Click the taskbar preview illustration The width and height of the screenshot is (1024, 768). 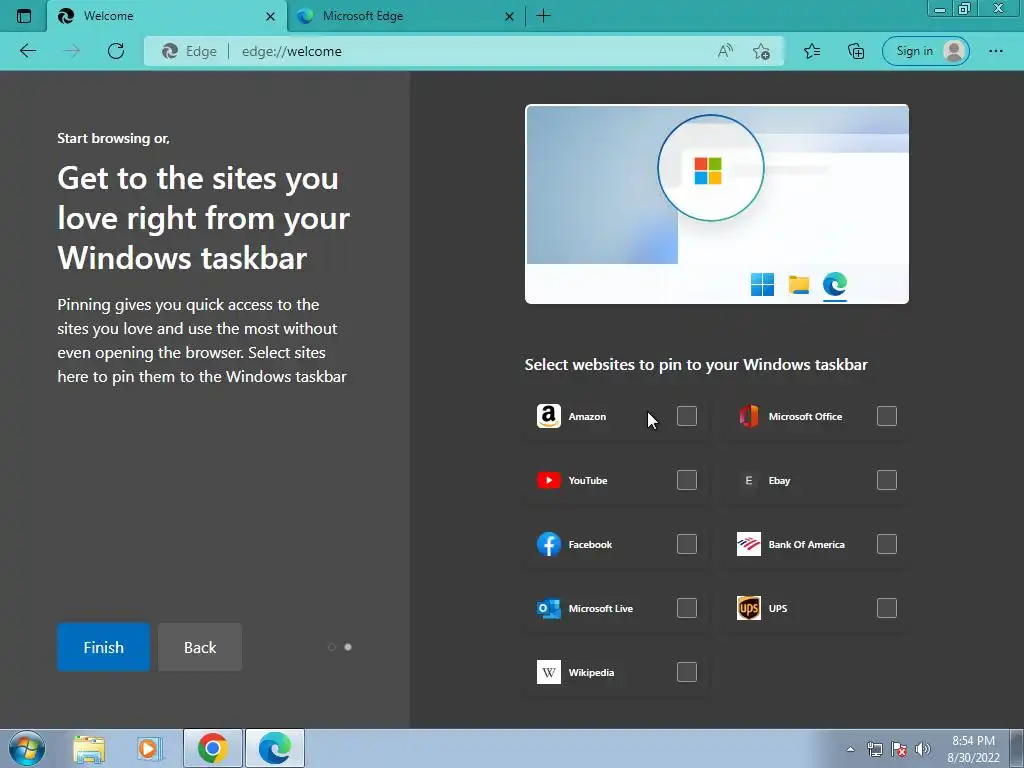pyautogui.click(x=717, y=204)
